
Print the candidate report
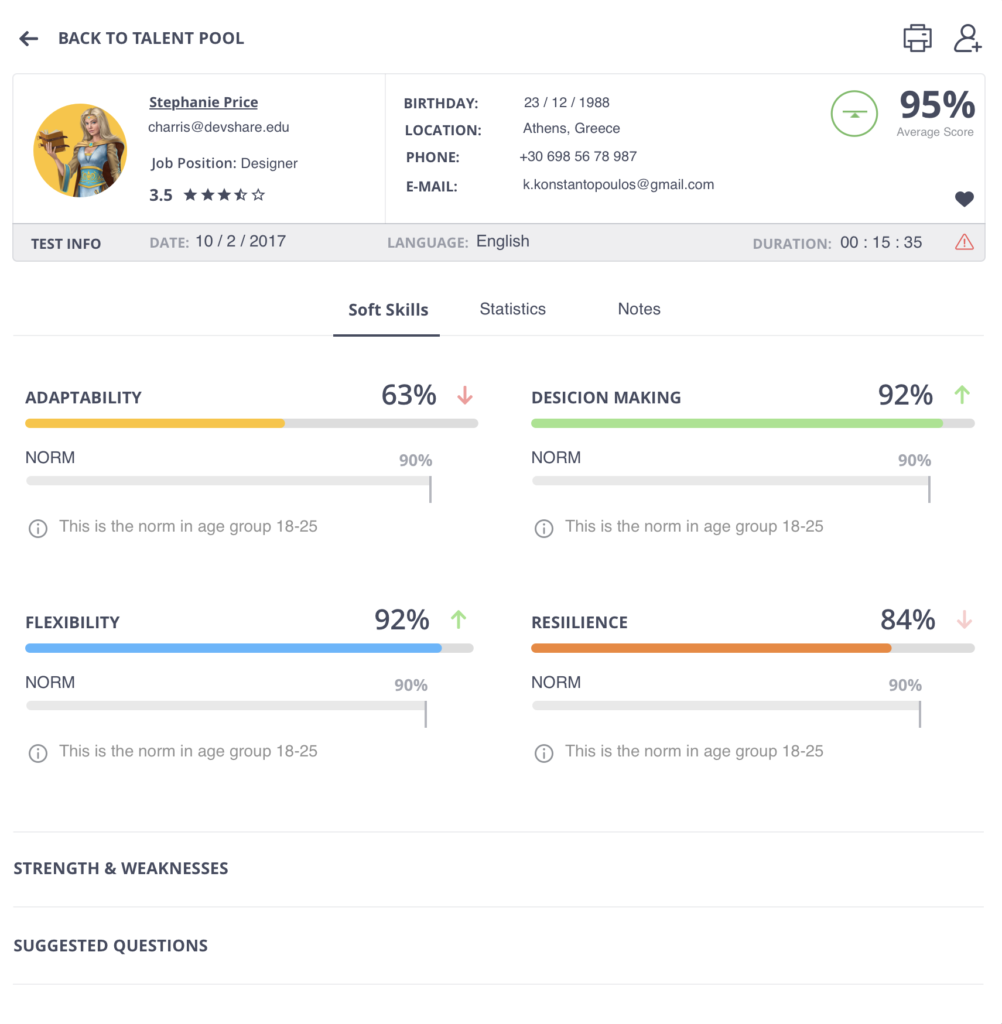tap(917, 38)
